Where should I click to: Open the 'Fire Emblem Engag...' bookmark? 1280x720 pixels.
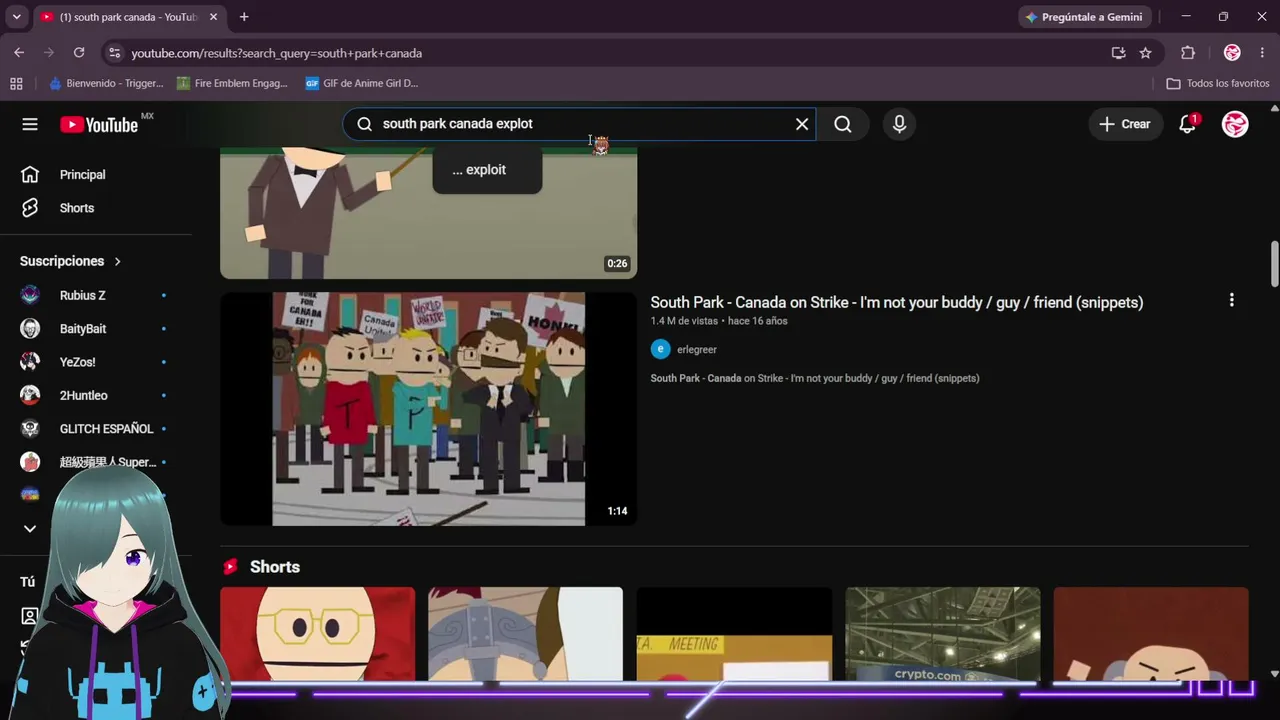pos(232,83)
